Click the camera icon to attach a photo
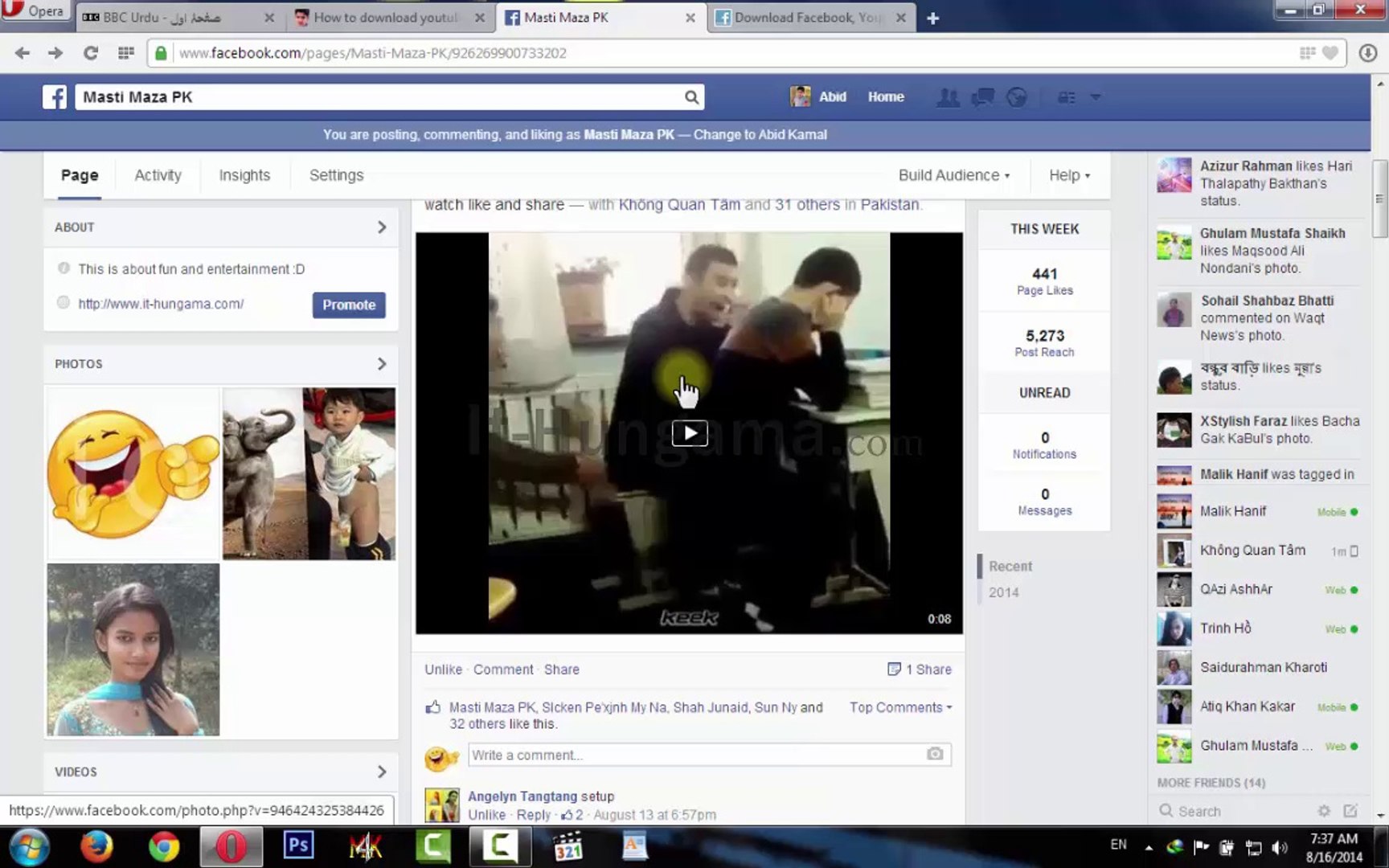This screenshot has height=868, width=1389. coord(934,755)
